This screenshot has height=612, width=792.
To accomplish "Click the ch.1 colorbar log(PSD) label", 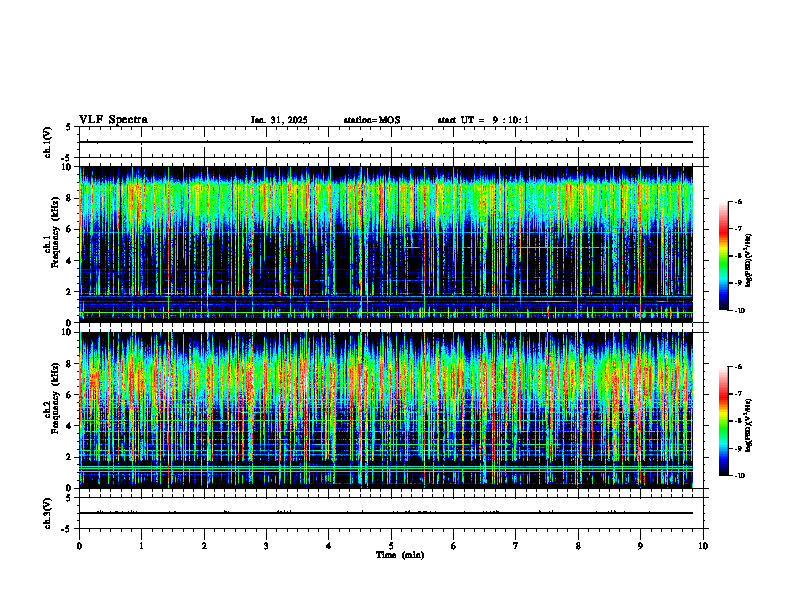I will click(x=749, y=261).
